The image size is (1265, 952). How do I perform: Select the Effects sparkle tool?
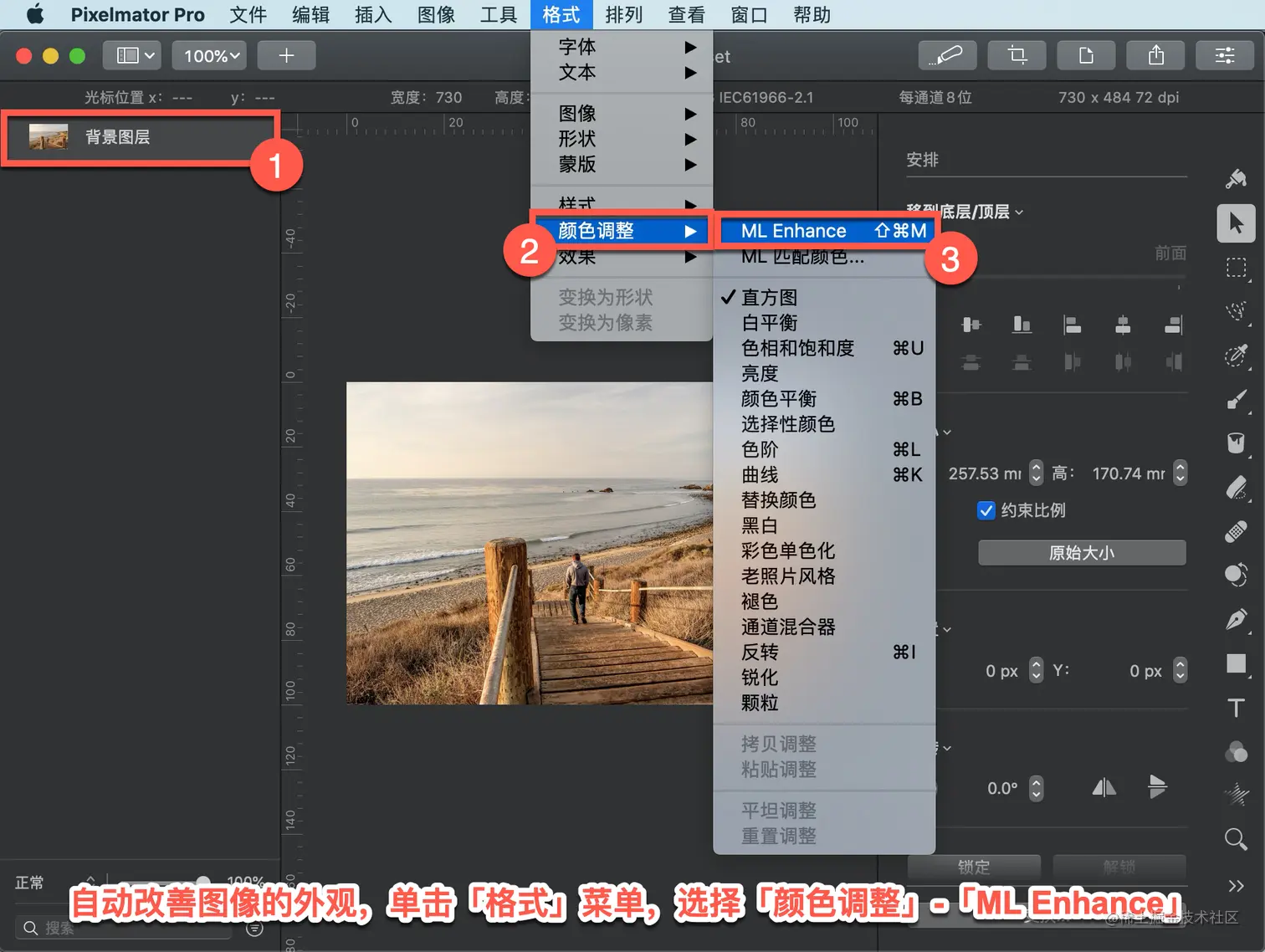pyautogui.click(x=1236, y=795)
